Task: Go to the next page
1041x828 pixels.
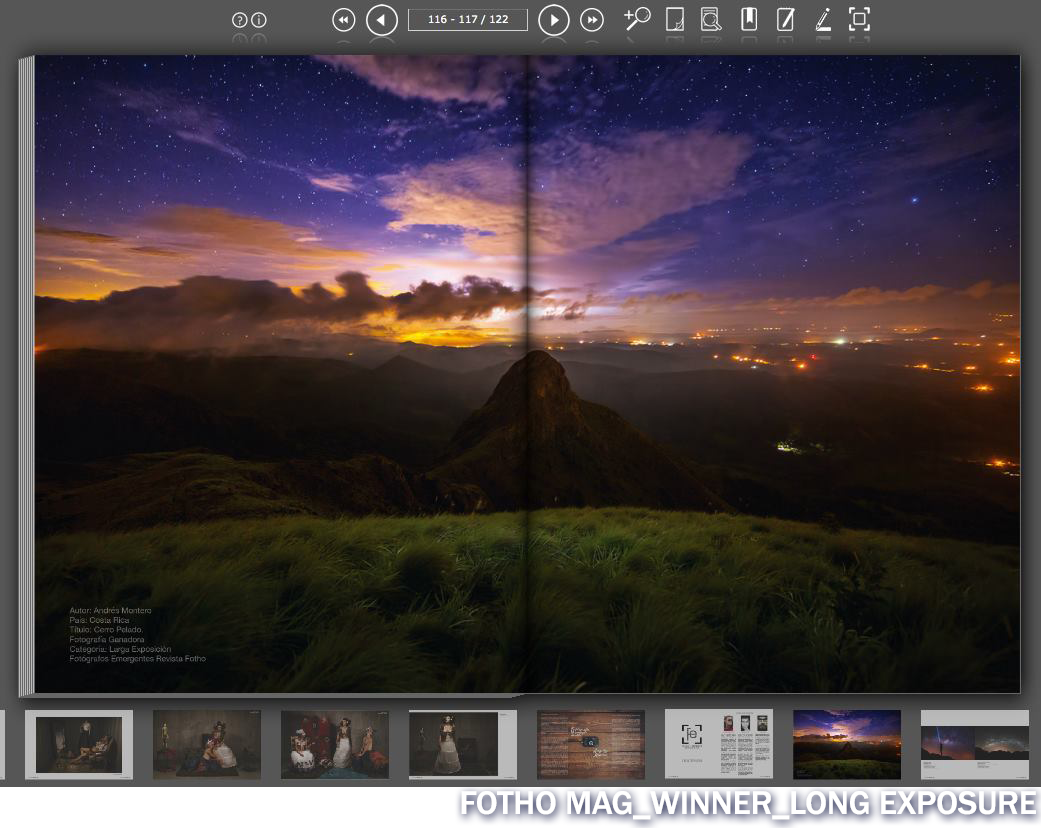Action: [554, 20]
